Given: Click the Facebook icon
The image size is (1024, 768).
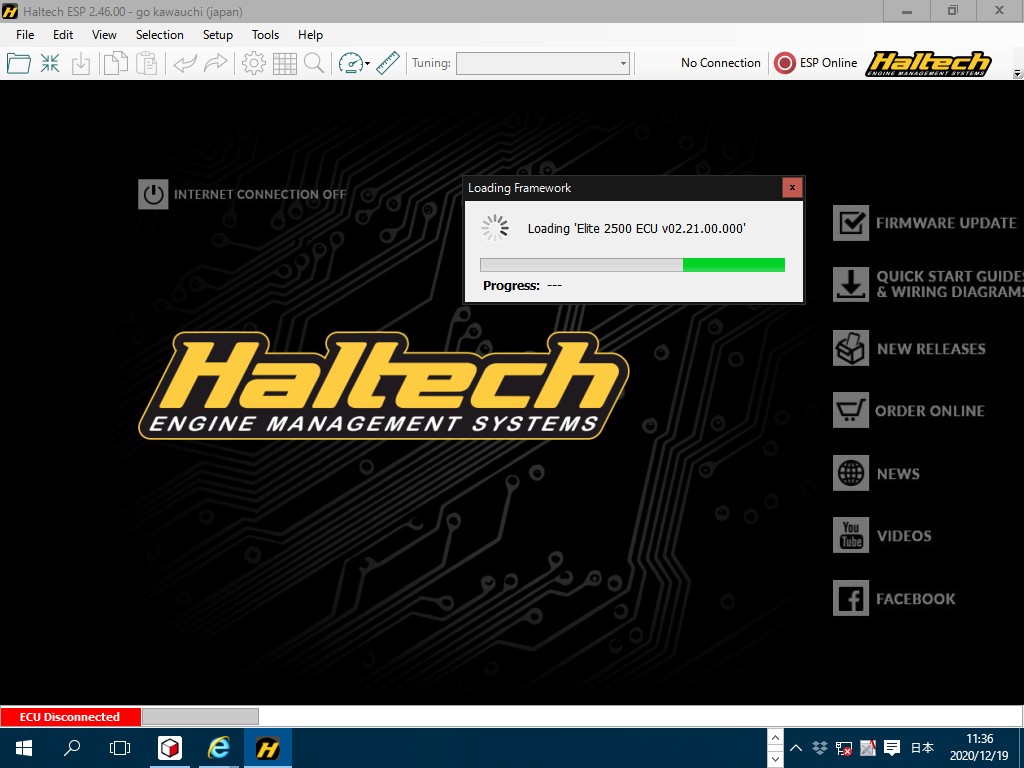Looking at the screenshot, I should coord(851,598).
